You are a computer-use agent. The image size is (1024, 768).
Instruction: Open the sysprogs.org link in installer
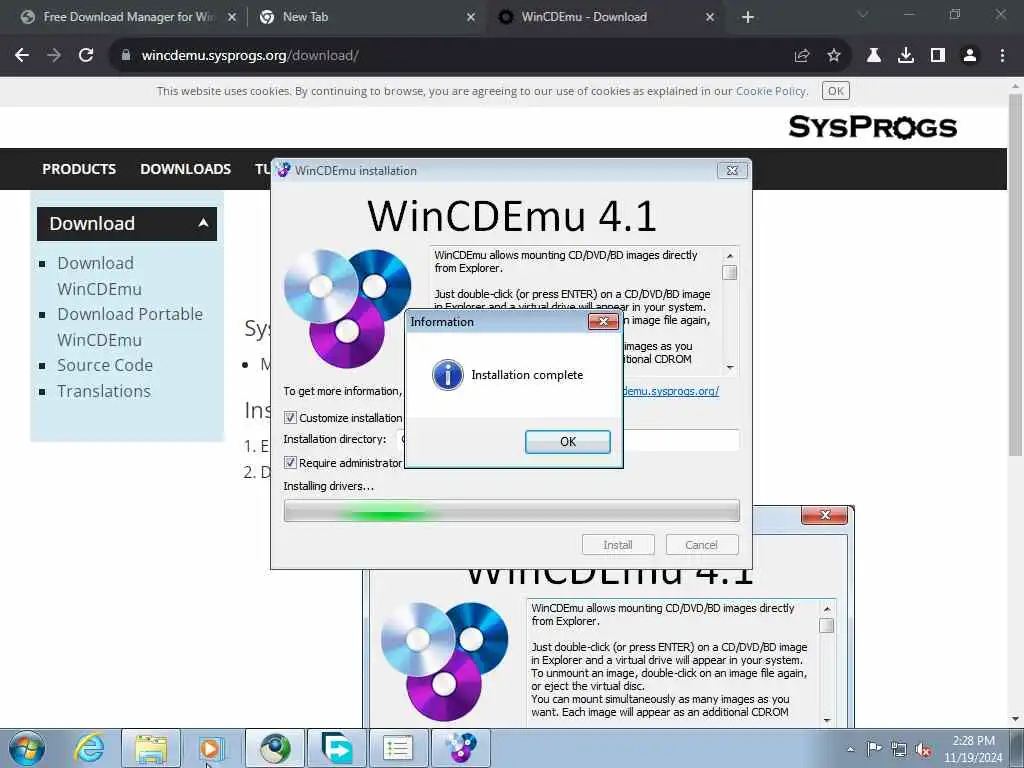671,391
